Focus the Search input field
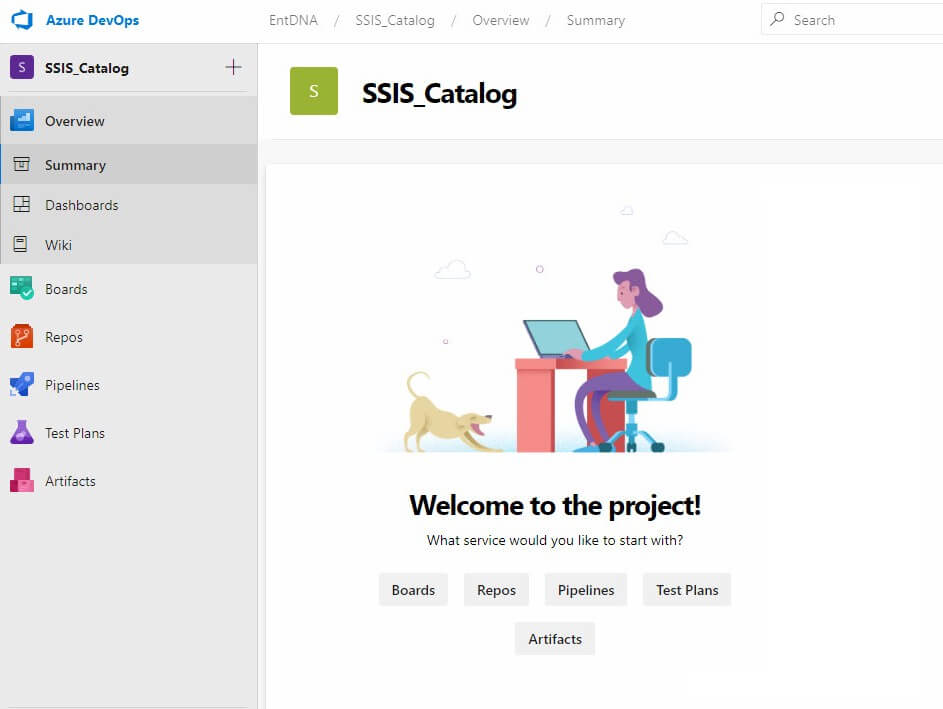The height and width of the screenshot is (709, 943). pos(852,20)
